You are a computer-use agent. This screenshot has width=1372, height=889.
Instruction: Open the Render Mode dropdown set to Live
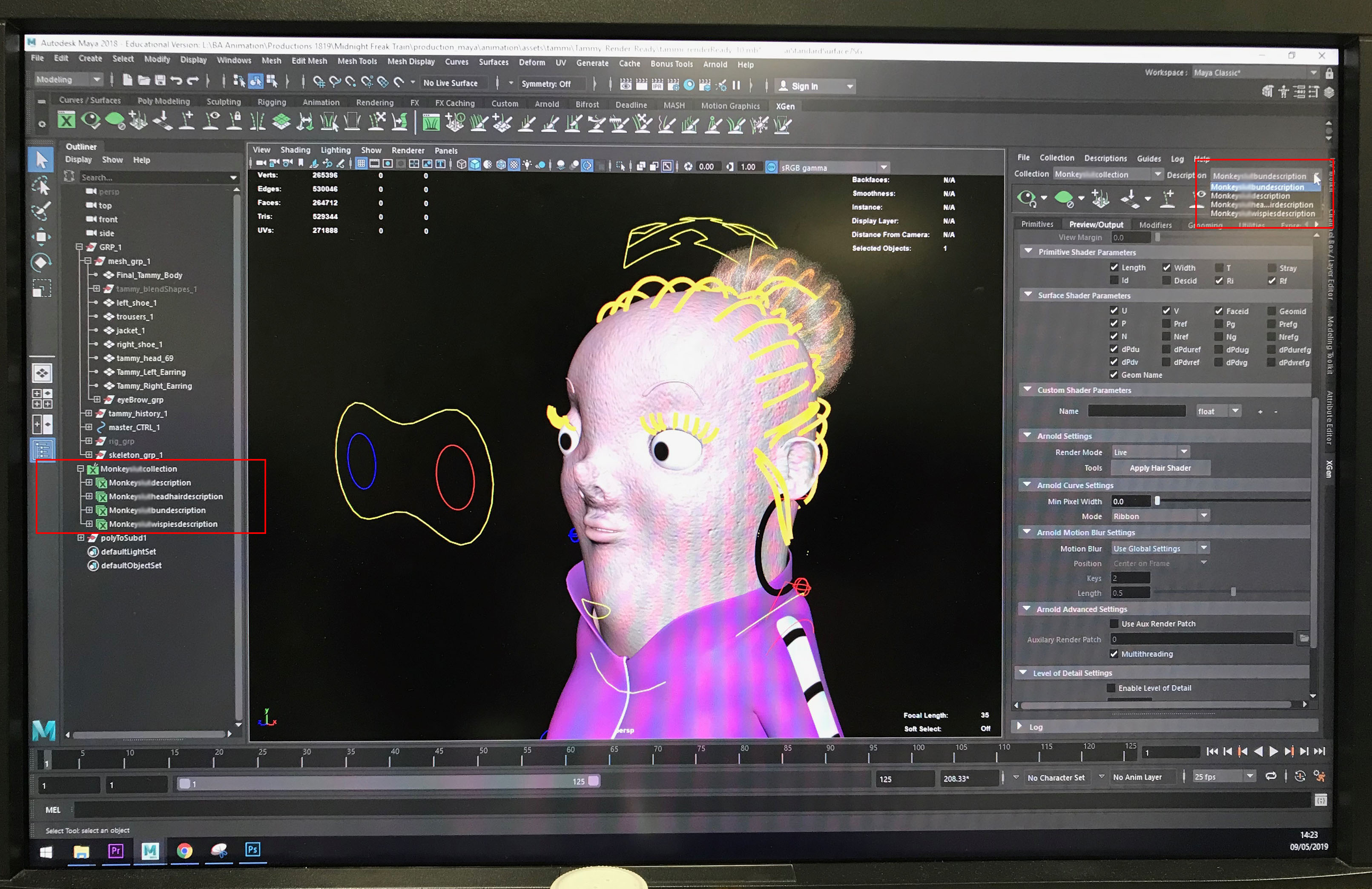pos(1150,452)
